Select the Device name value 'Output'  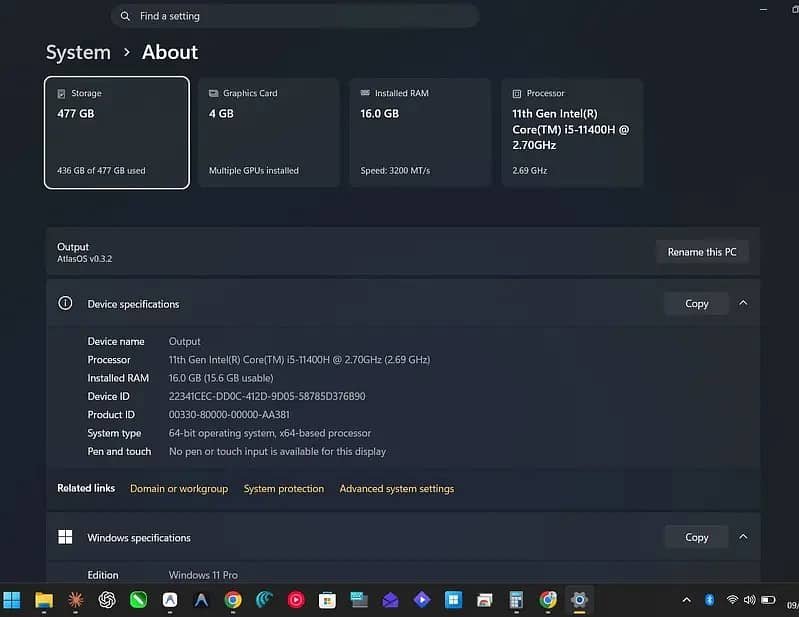[184, 341]
